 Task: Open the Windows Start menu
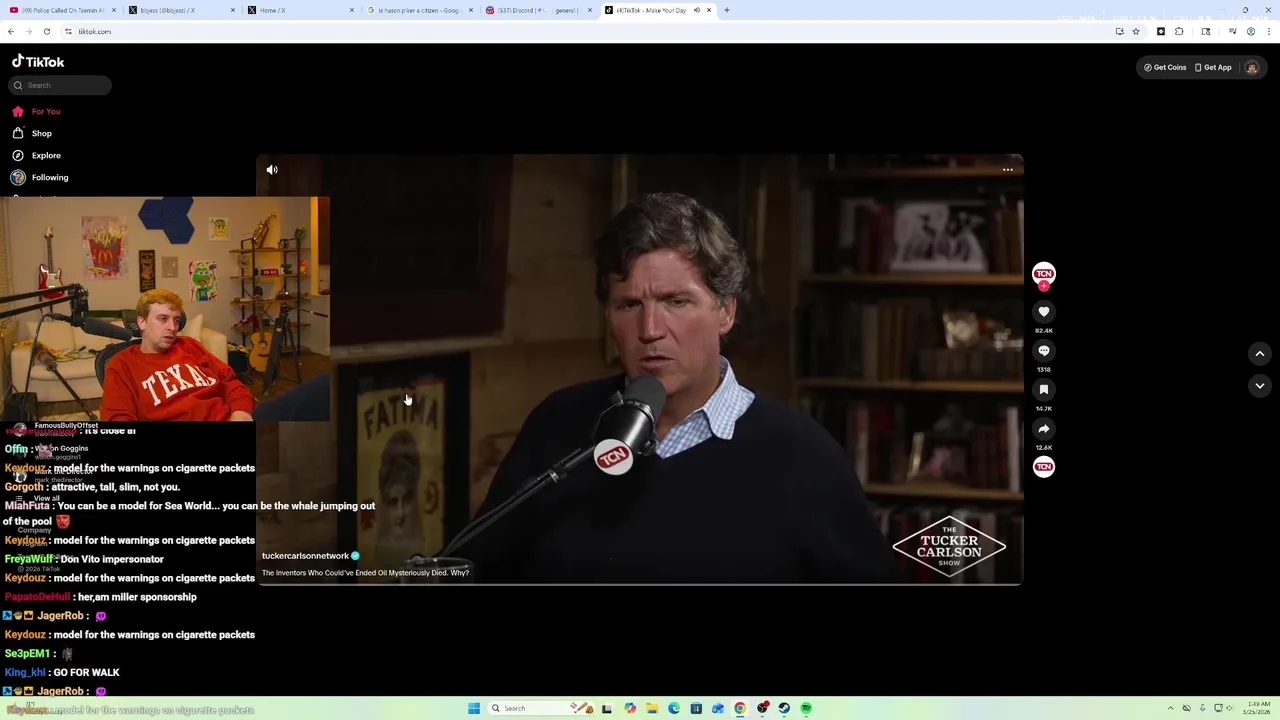(x=474, y=708)
